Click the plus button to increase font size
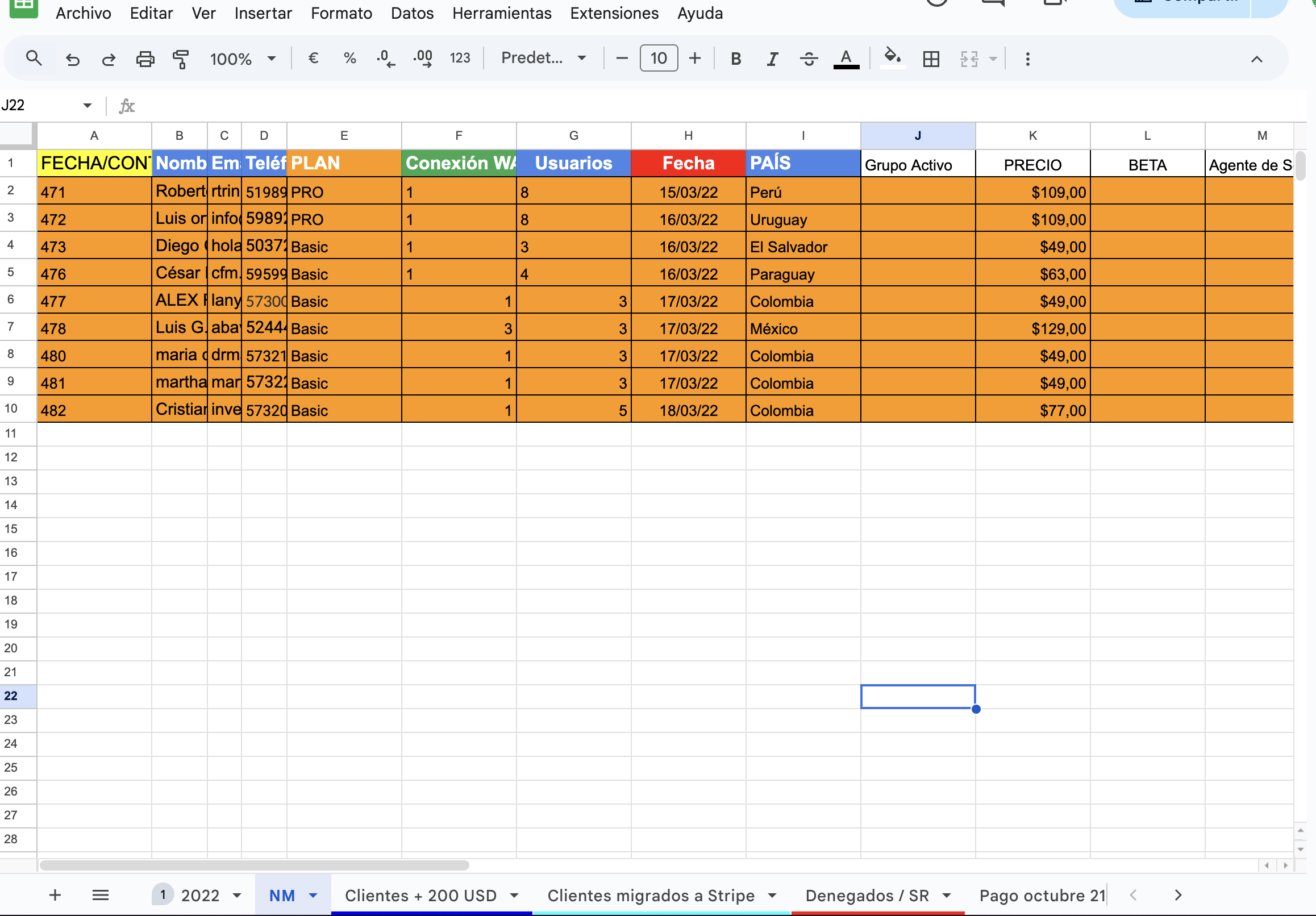The width and height of the screenshot is (1316, 916). (x=695, y=58)
